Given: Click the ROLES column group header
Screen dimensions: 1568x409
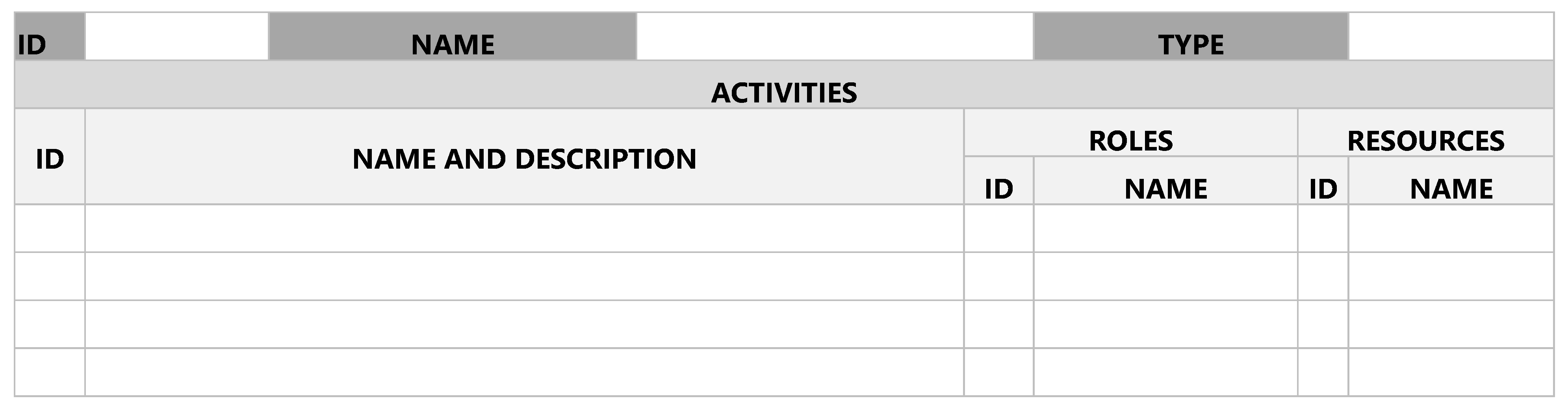Looking at the screenshot, I should (x=1130, y=133).
